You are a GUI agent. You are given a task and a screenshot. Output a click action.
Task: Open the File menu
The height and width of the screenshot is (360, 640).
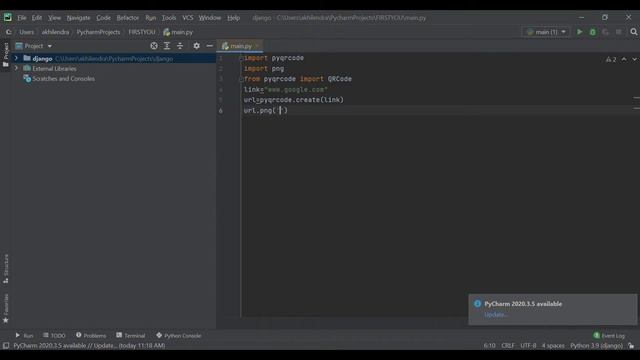pyautogui.click(x=22, y=18)
